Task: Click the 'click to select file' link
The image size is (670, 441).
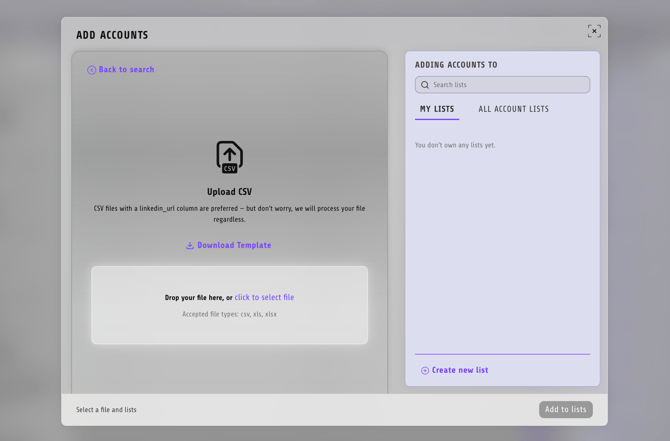Action: coord(264,297)
